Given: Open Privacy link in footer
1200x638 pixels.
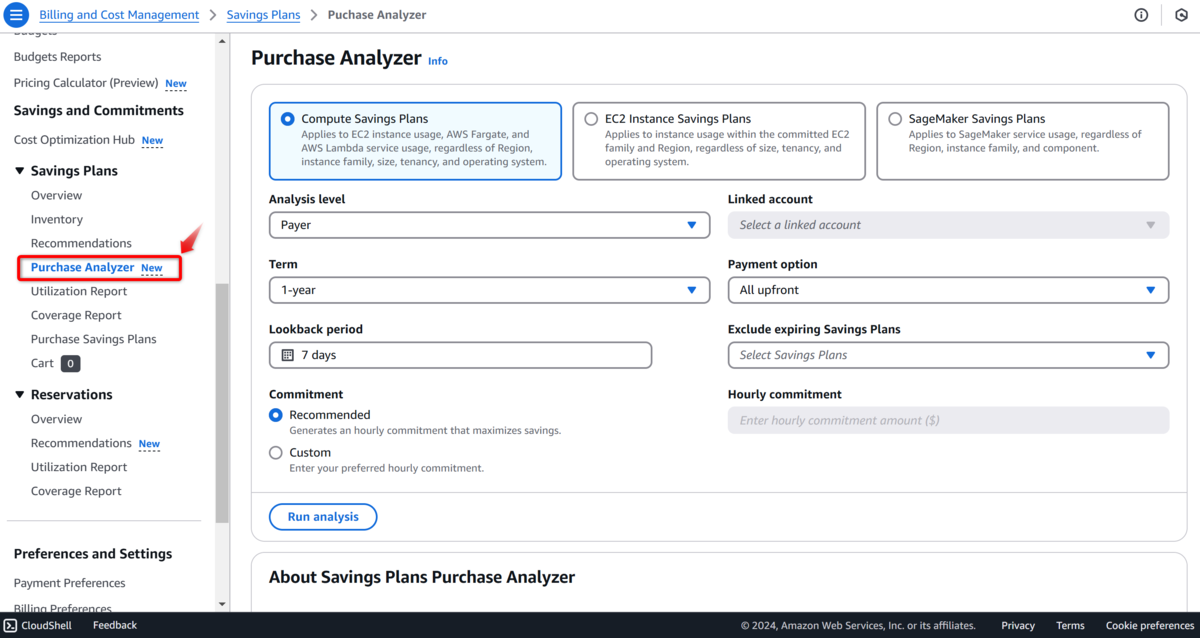Looking at the screenshot, I should pos(1018,625).
